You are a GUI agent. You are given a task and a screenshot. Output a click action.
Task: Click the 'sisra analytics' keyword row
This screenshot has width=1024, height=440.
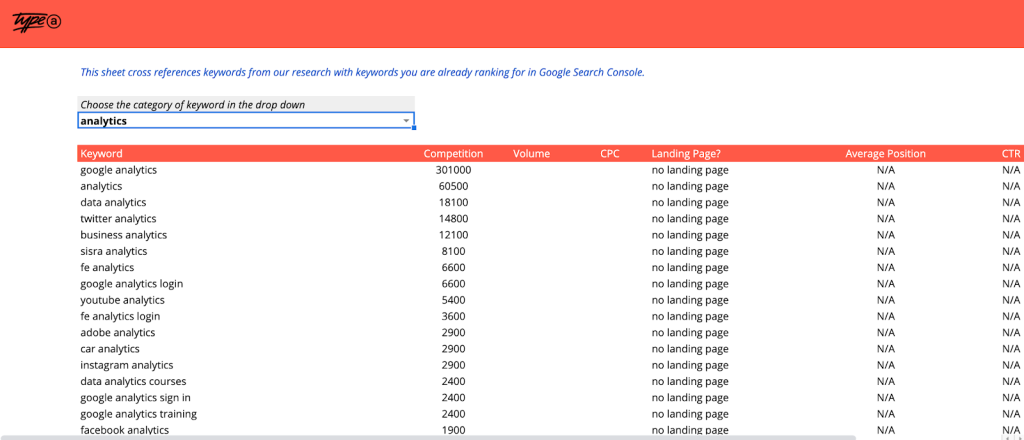[114, 251]
